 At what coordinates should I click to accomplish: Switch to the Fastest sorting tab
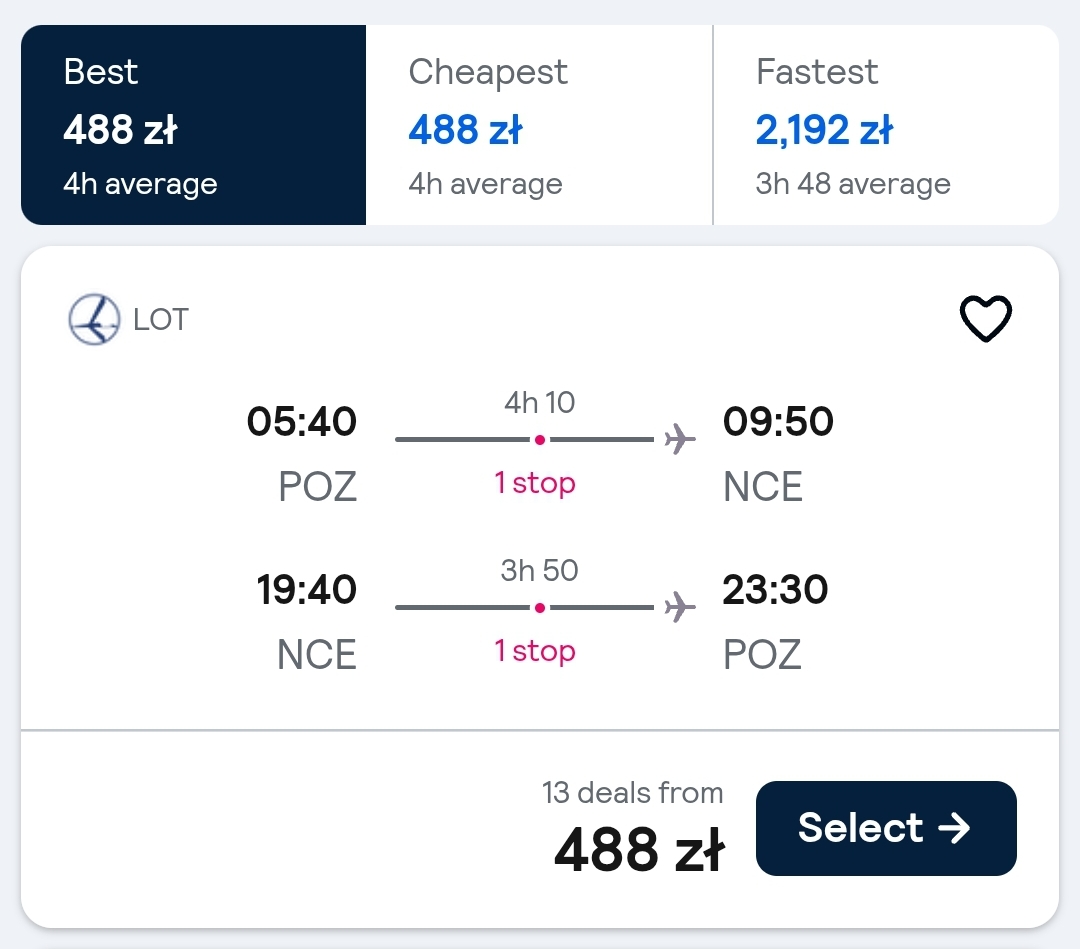(x=886, y=125)
